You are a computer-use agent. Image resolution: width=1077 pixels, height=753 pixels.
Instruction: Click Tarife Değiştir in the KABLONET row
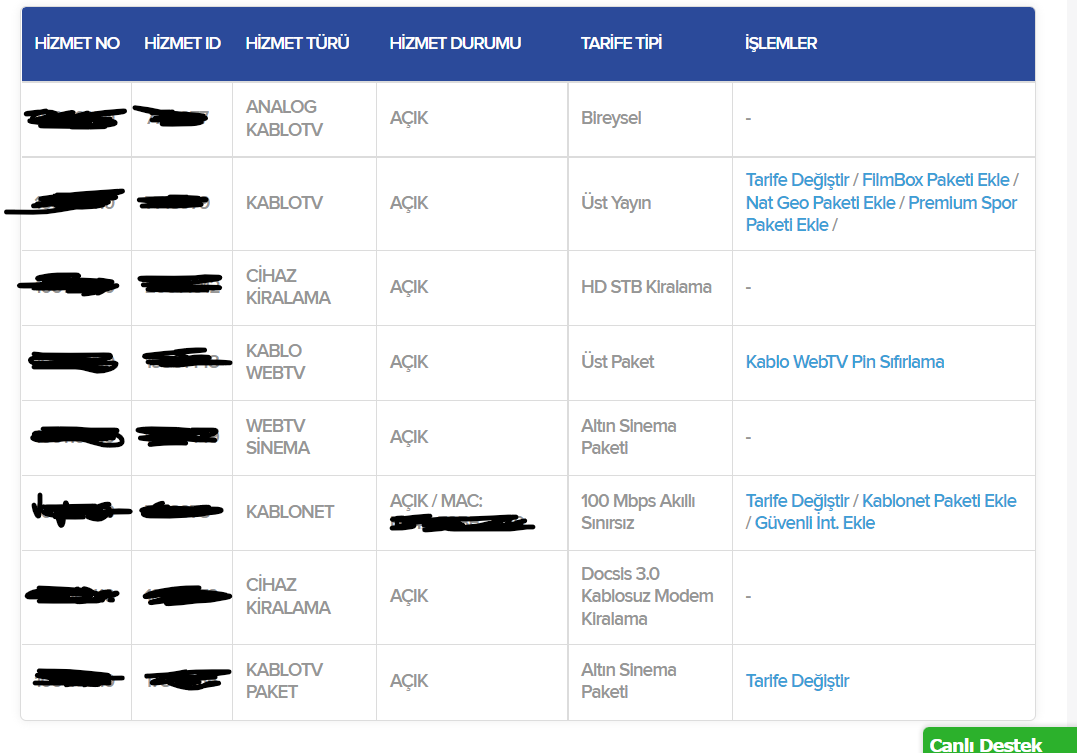coord(797,501)
